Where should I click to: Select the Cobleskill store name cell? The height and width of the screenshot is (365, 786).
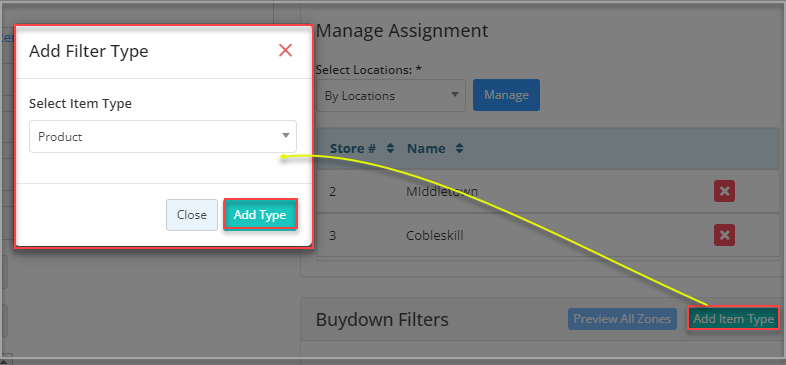[x=435, y=235]
